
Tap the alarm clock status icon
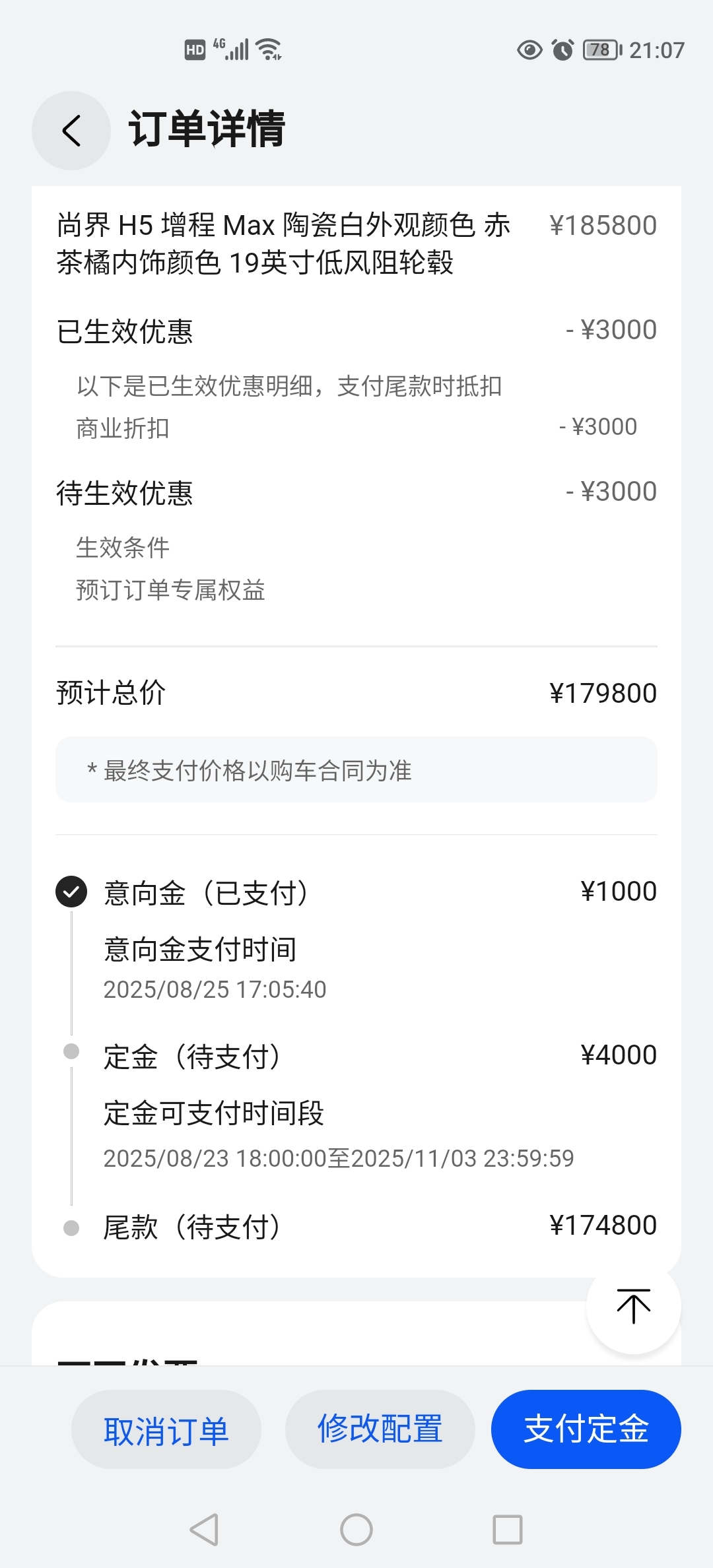click(x=562, y=50)
